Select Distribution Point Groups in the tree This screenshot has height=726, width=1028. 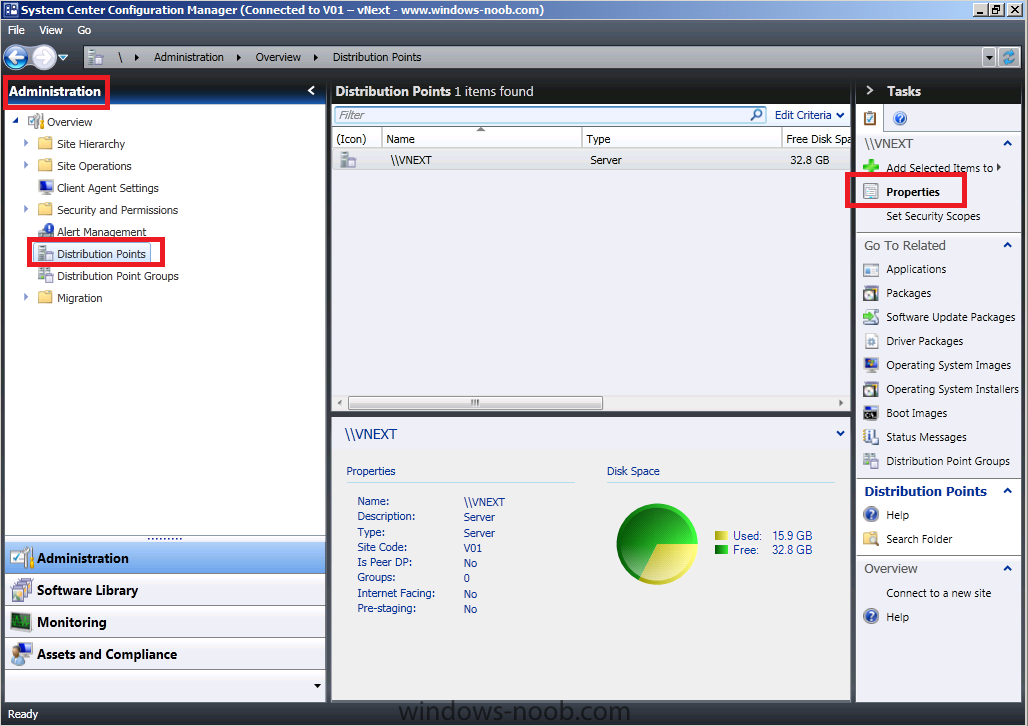[x=117, y=276]
